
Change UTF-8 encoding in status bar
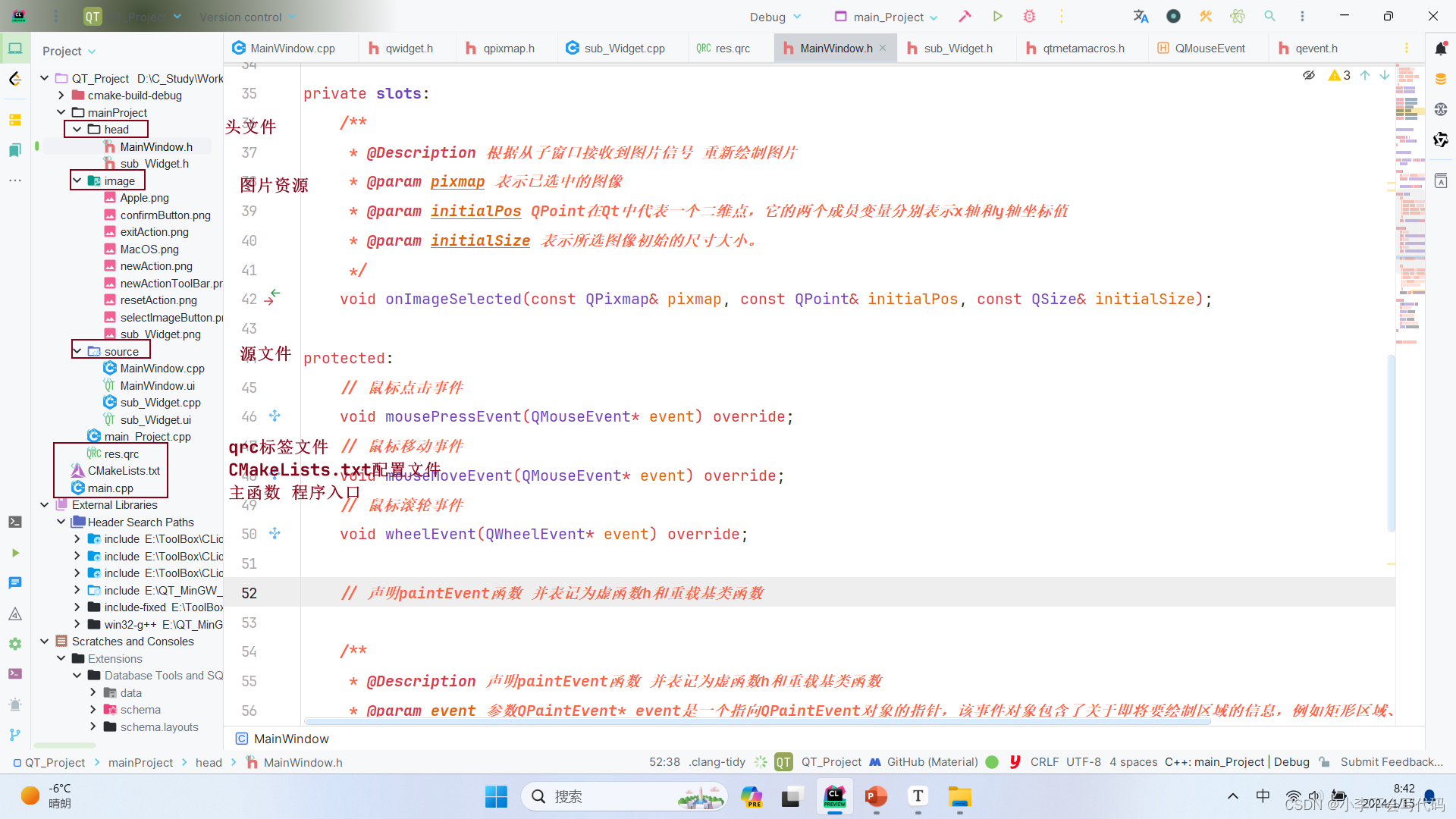point(1083,762)
